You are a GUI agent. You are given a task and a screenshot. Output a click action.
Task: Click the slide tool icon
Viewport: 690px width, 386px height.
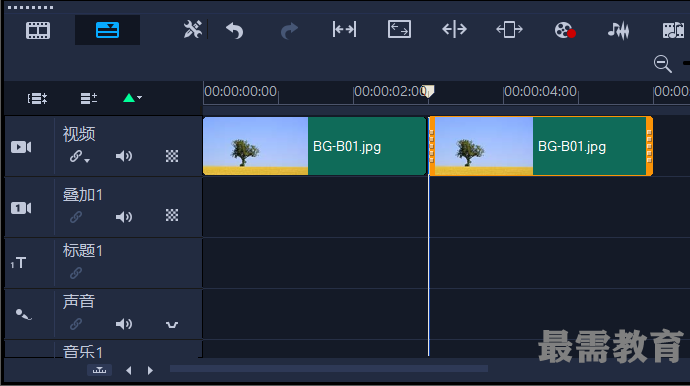coord(509,29)
